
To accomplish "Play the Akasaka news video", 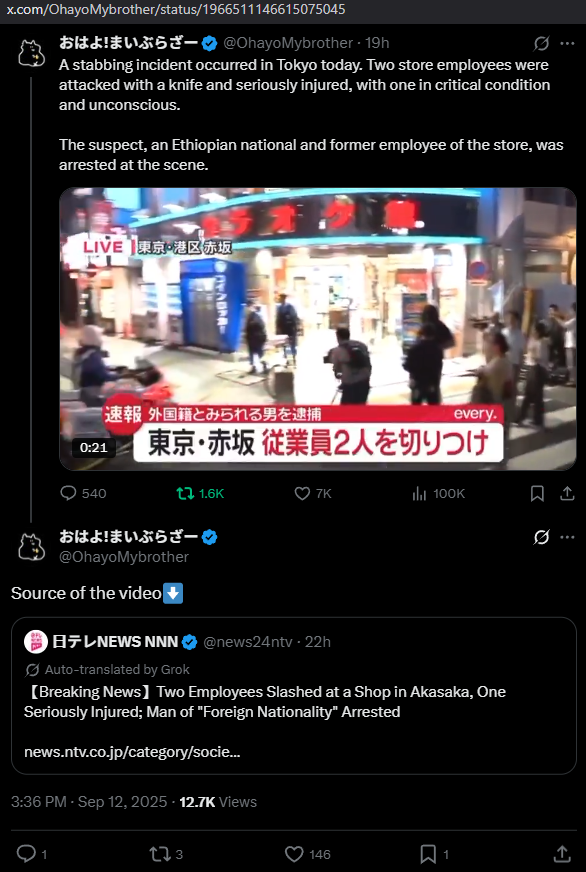I will pos(317,329).
